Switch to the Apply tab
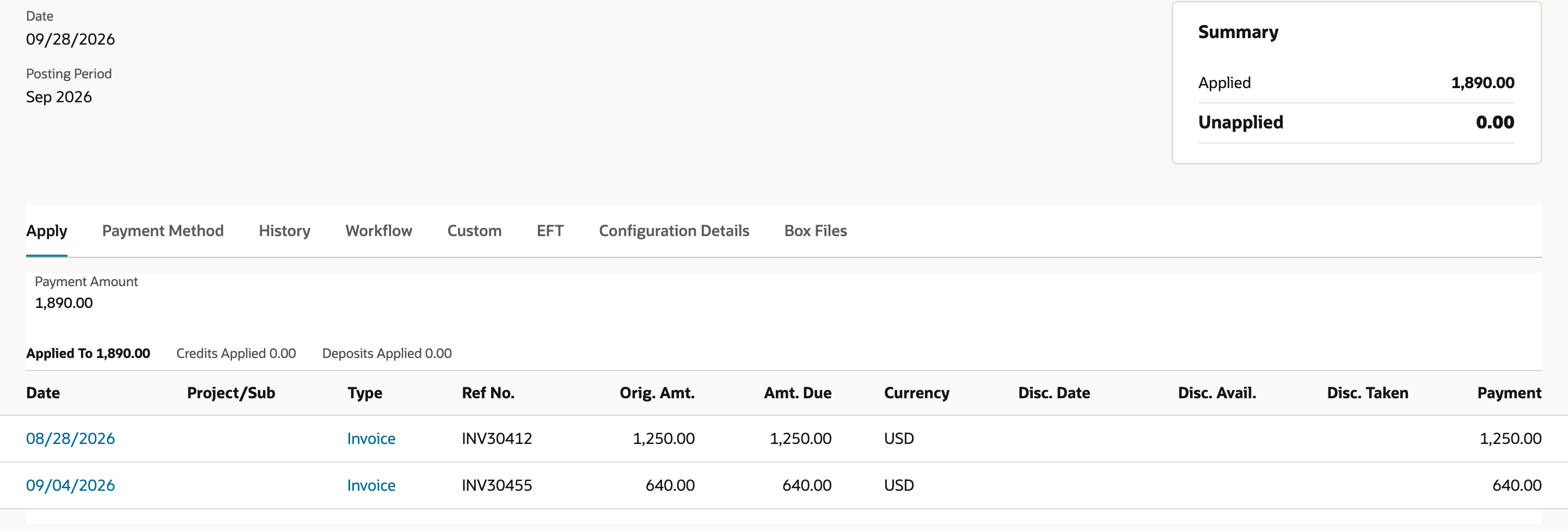Viewport: 1568px width, 531px height. coord(46,231)
